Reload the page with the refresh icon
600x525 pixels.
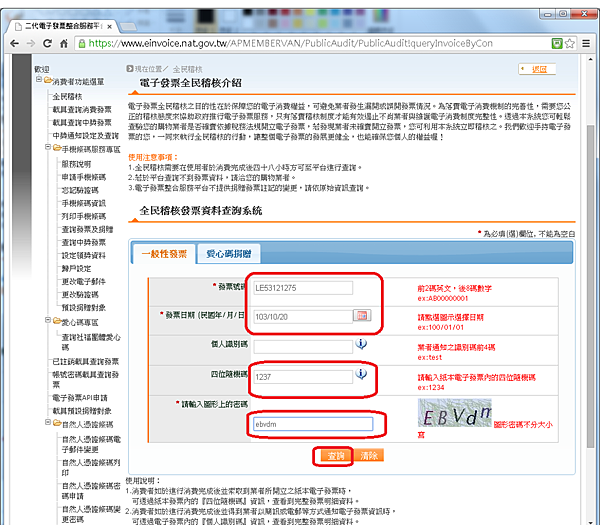click(x=47, y=44)
